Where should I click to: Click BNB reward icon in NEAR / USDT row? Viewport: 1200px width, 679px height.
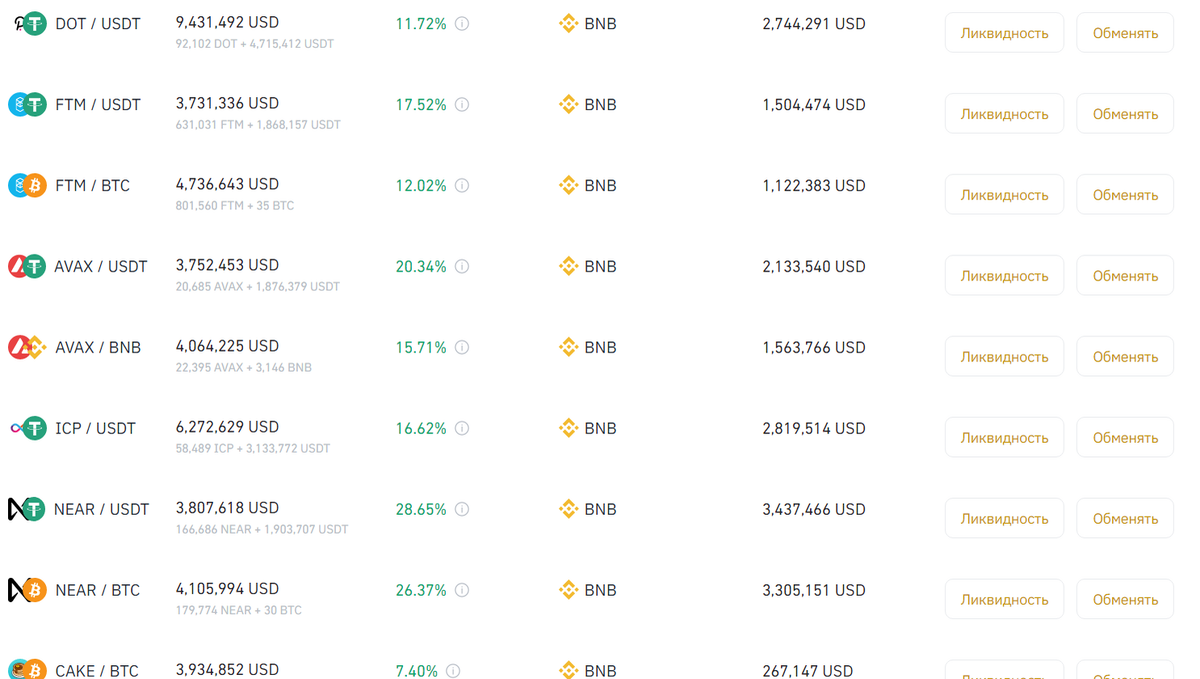pyautogui.click(x=568, y=509)
